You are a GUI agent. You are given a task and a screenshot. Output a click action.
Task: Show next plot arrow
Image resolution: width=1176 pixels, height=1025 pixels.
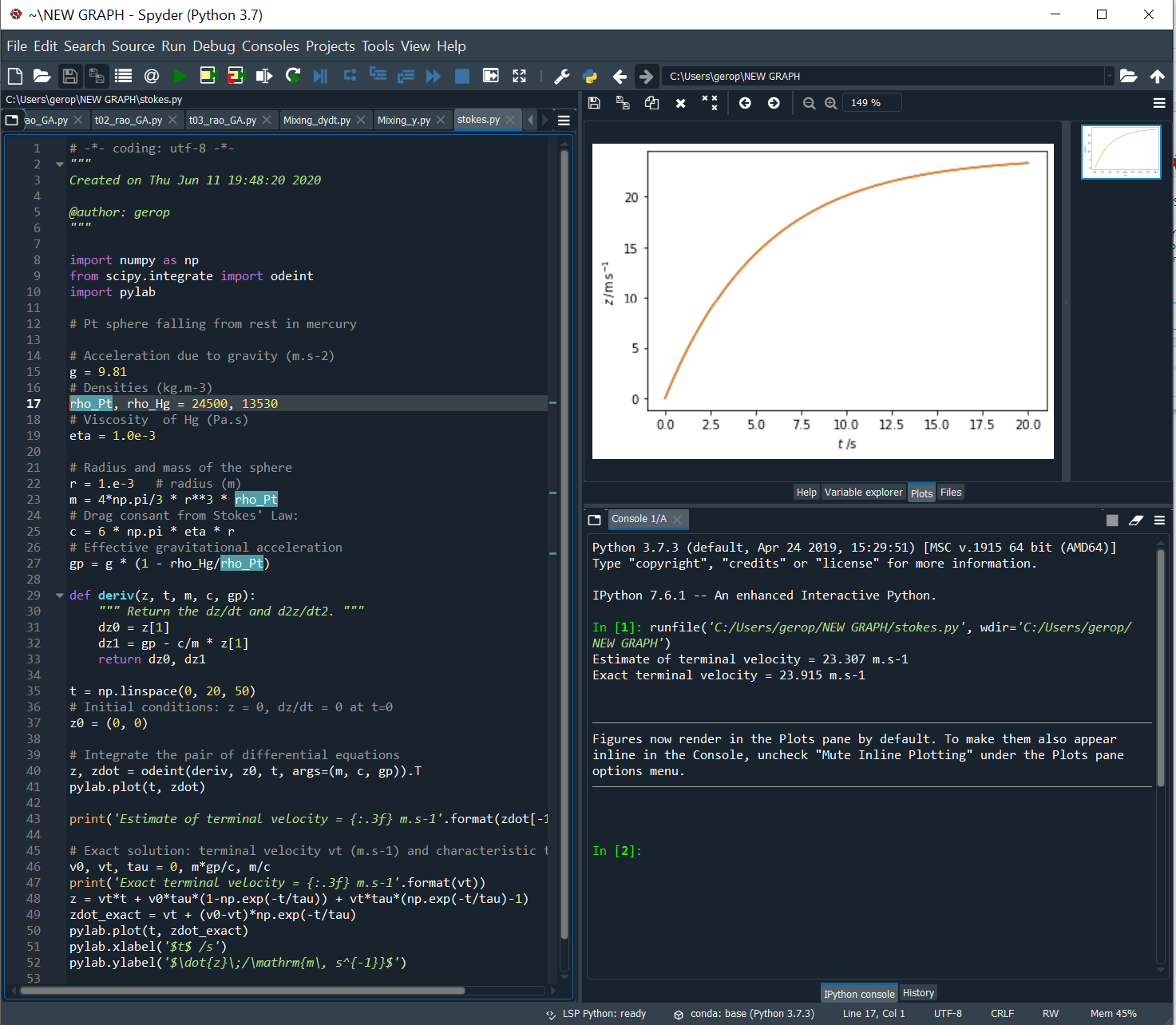tap(774, 103)
